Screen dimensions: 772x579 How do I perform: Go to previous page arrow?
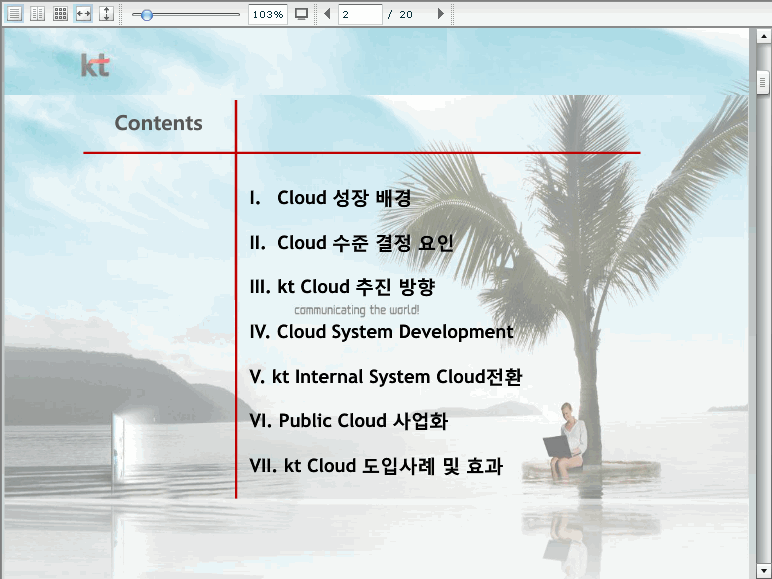[x=327, y=14]
